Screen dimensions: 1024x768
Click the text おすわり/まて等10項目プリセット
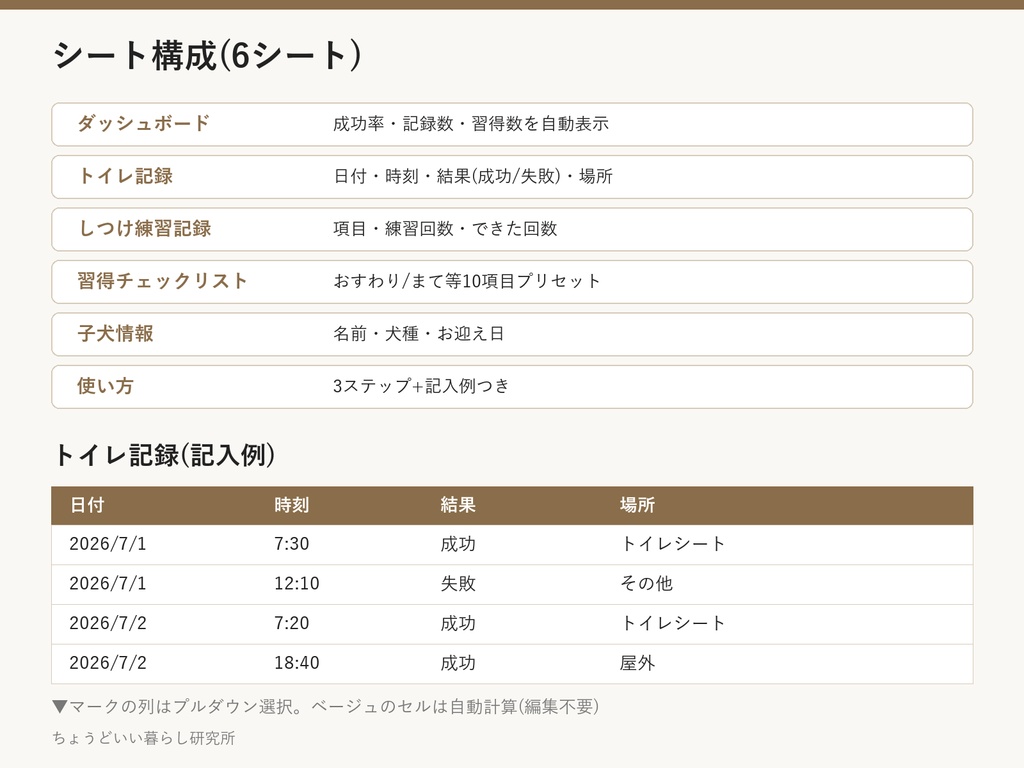click(466, 281)
